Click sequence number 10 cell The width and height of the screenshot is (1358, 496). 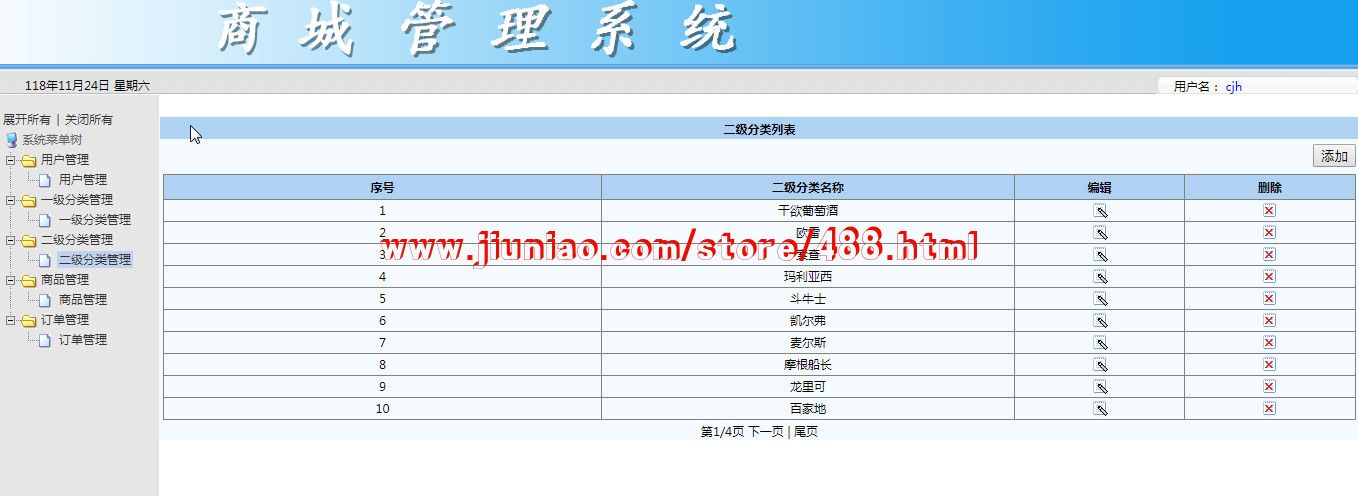pyautogui.click(x=382, y=408)
